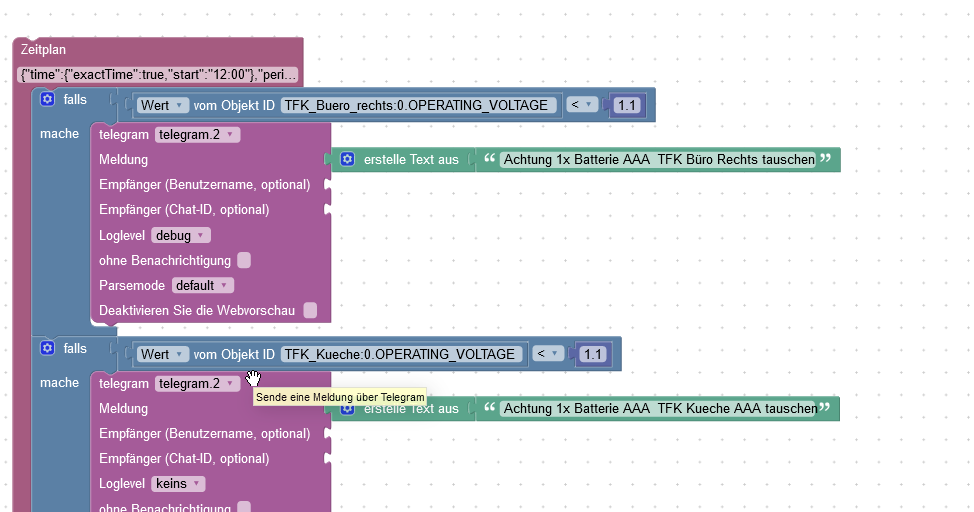974x512 pixels.
Task: Open gear on Büro Rechts erstelle Text block
Action: point(347,159)
